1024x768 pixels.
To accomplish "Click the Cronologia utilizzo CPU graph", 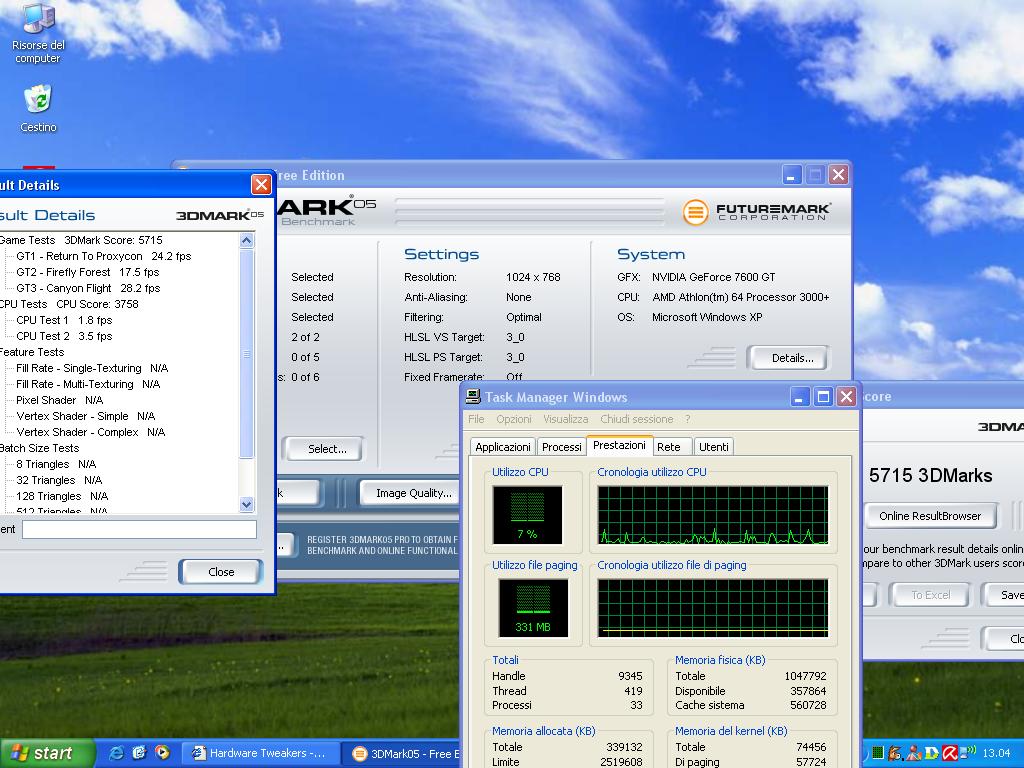I will click(x=712, y=515).
